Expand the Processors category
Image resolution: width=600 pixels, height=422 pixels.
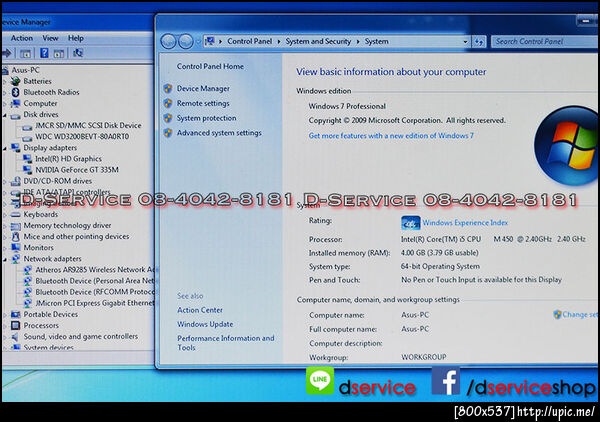click(5, 326)
